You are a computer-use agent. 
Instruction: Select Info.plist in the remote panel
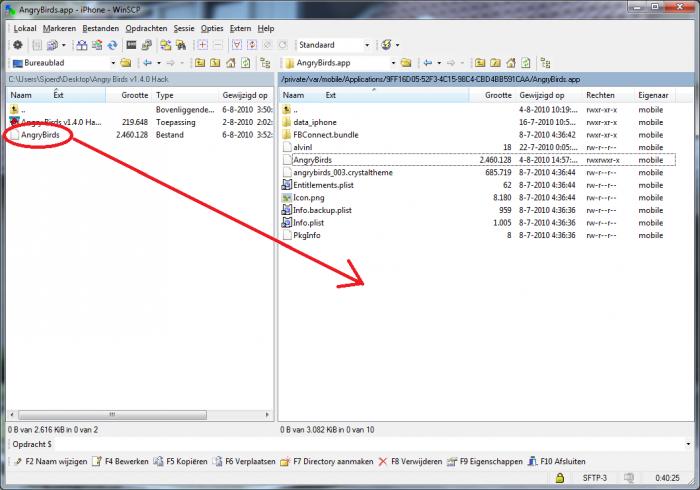[308, 223]
